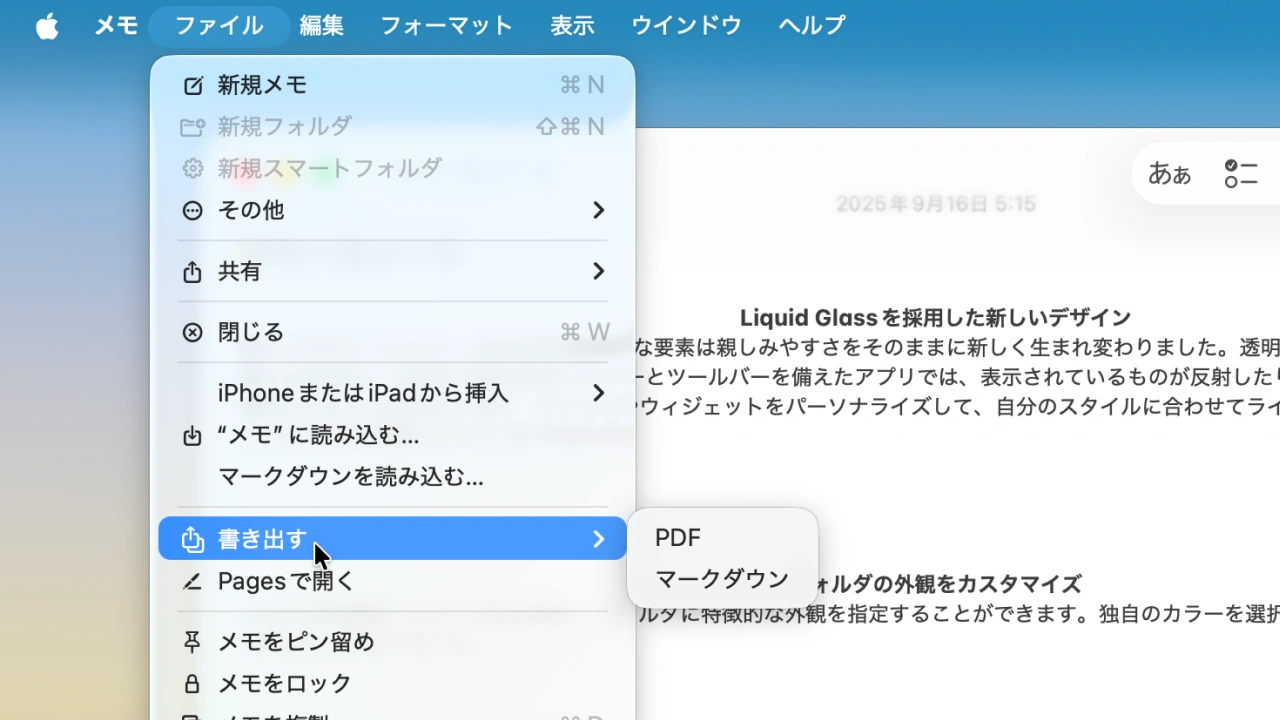
Task: Click the pencil icon beside Pagesで開く
Action: (x=193, y=582)
